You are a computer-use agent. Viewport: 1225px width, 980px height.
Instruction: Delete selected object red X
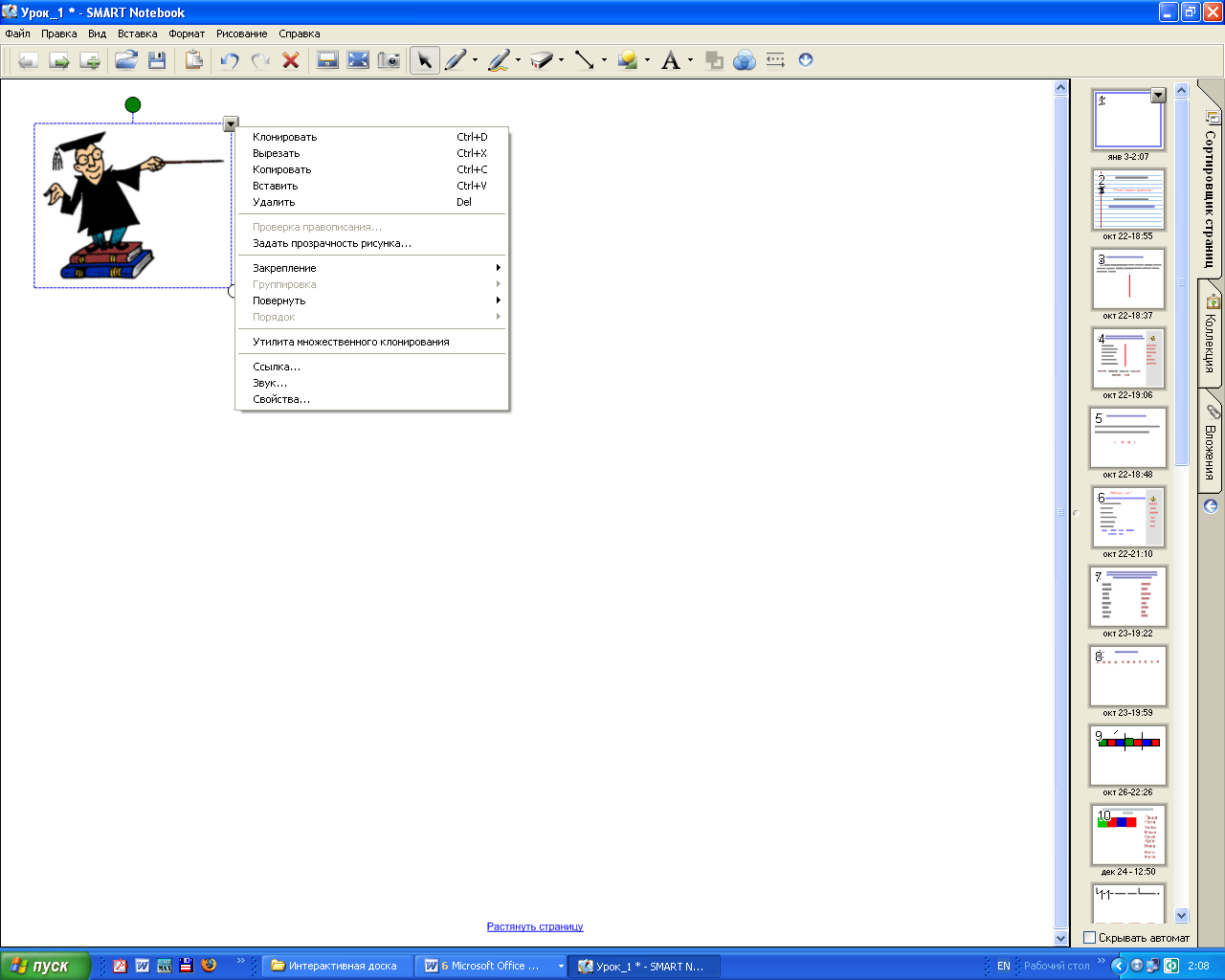tap(291, 60)
